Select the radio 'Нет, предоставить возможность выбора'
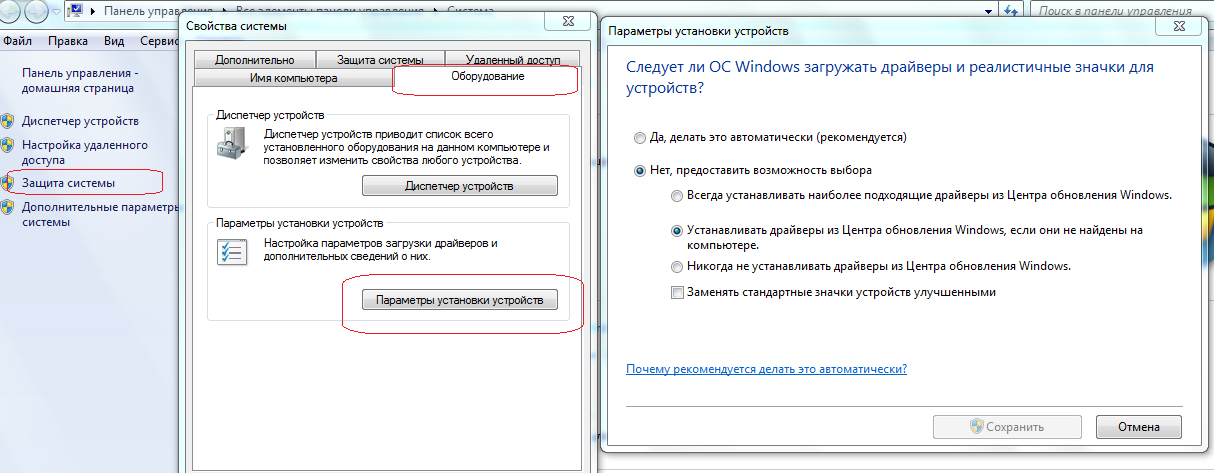 point(639,170)
